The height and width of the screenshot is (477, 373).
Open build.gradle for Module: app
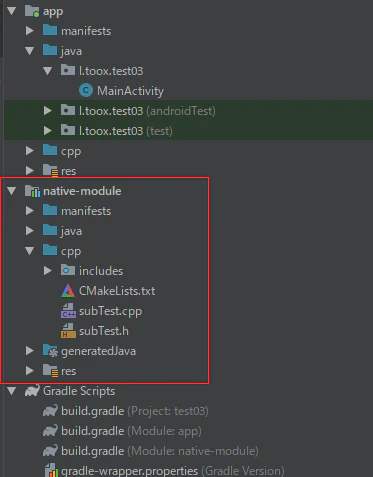131,431
